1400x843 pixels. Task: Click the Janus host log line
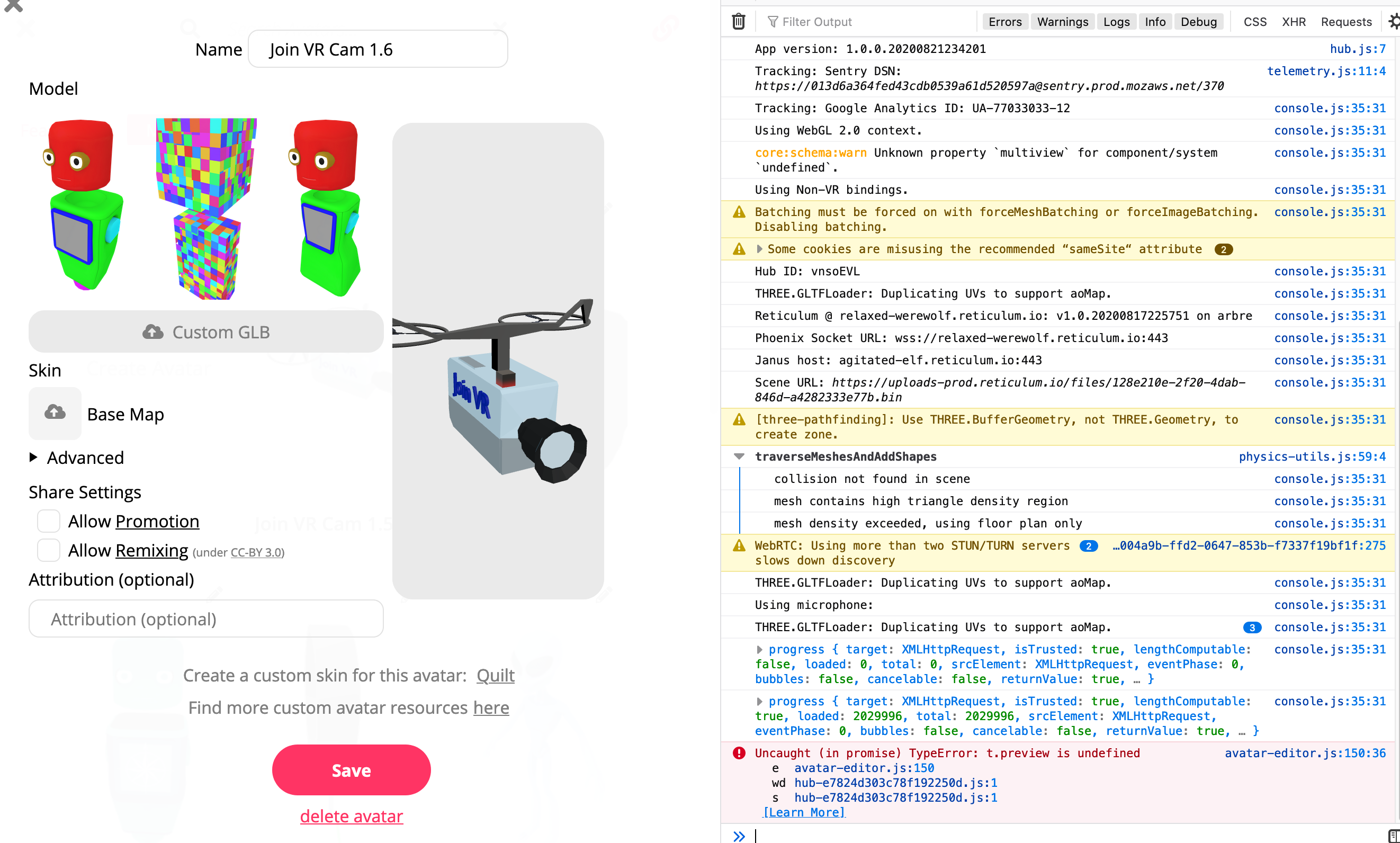point(899,360)
